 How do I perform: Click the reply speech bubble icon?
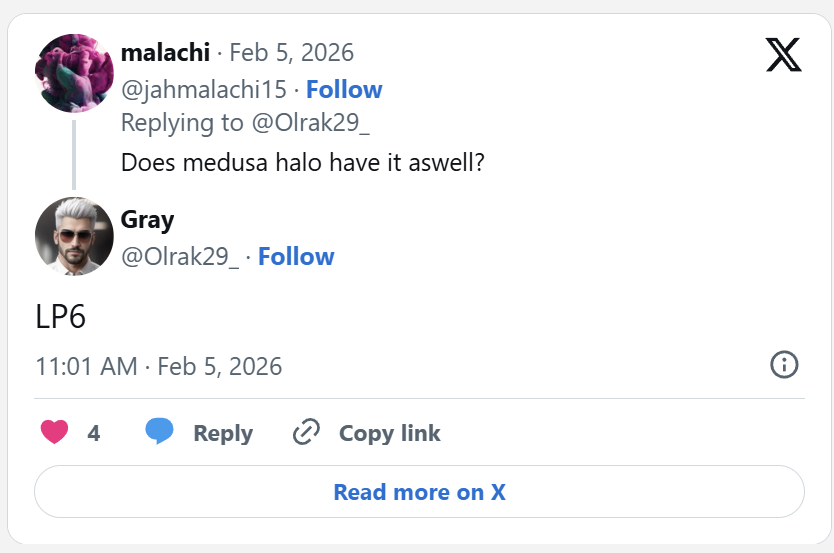click(159, 432)
